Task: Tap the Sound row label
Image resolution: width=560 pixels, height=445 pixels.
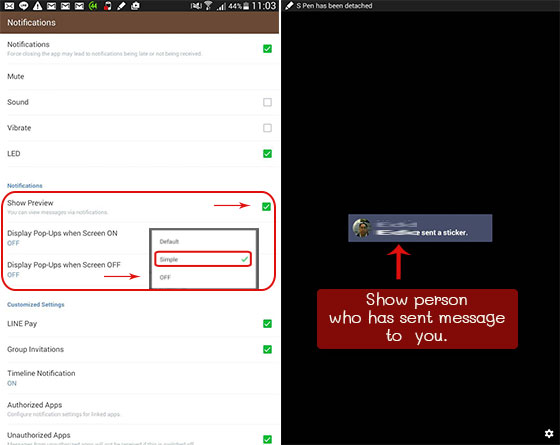Action: click(x=18, y=102)
